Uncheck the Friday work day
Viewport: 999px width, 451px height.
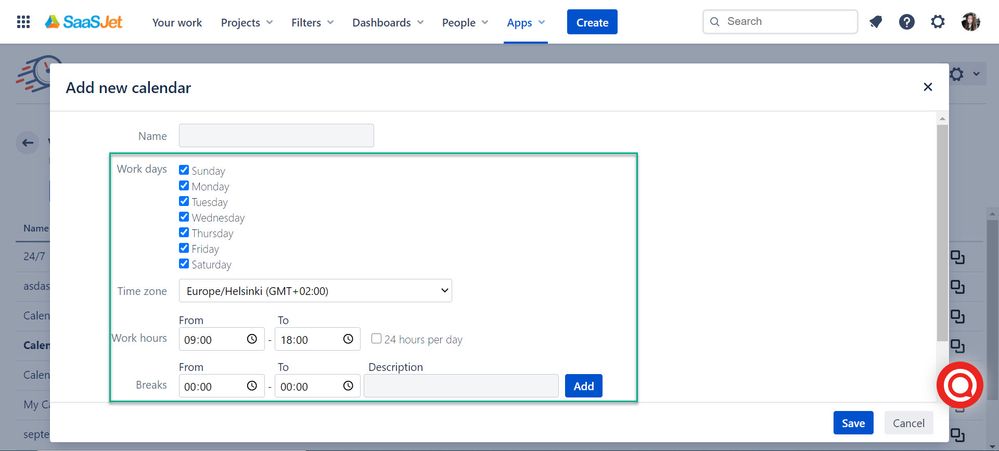coord(184,248)
